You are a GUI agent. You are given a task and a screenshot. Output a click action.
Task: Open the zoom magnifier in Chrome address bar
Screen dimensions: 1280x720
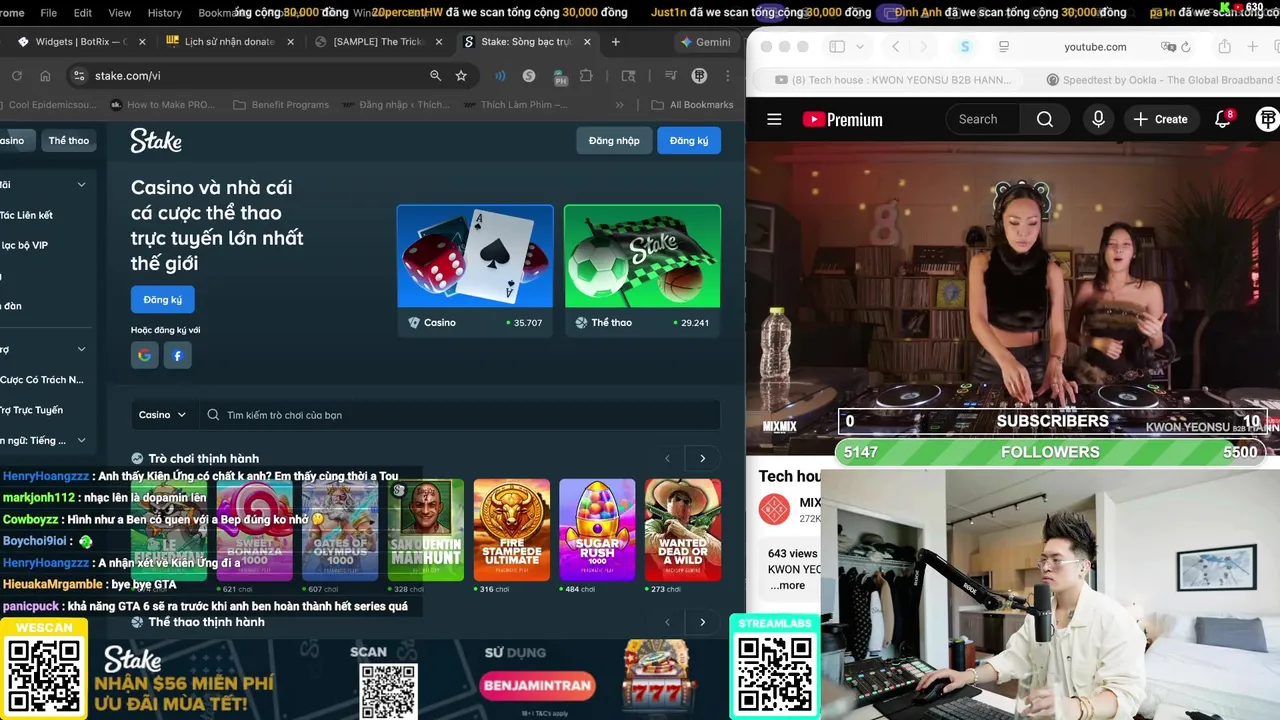pos(435,76)
